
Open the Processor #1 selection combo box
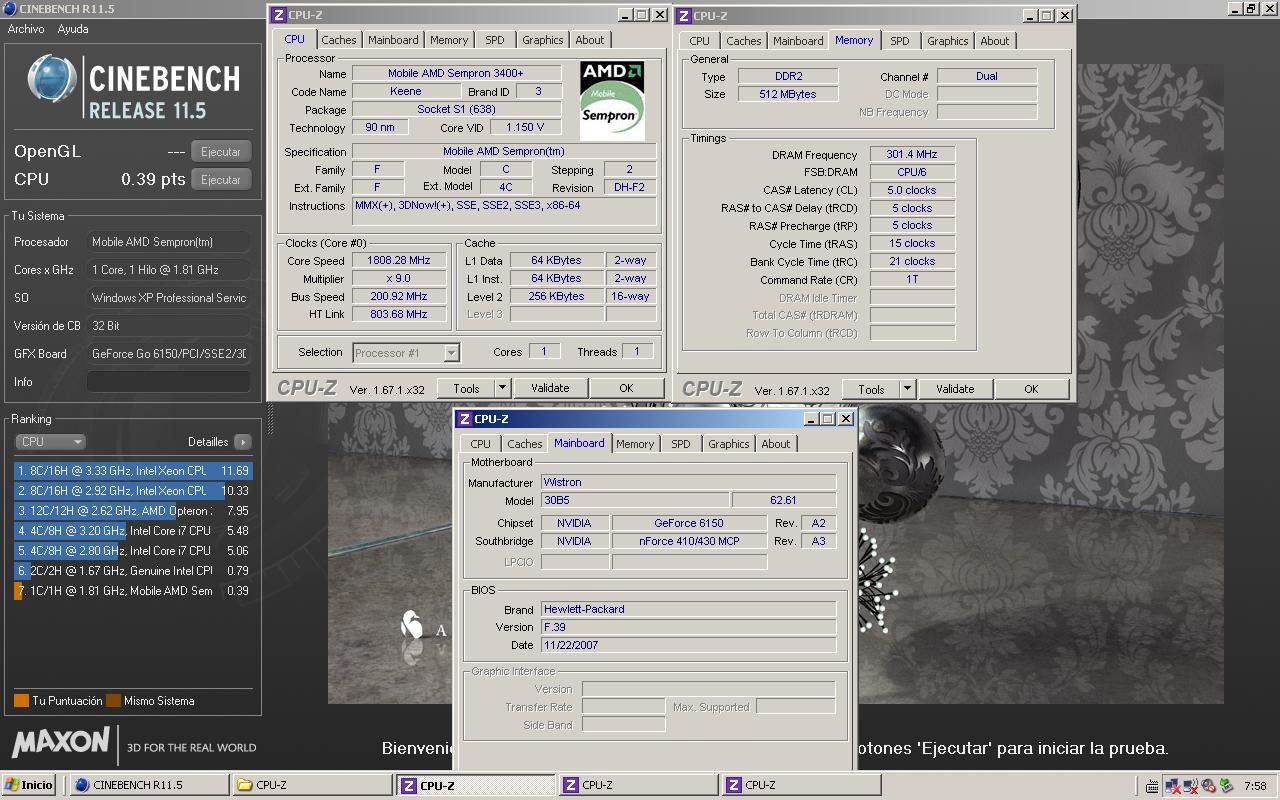click(x=406, y=352)
